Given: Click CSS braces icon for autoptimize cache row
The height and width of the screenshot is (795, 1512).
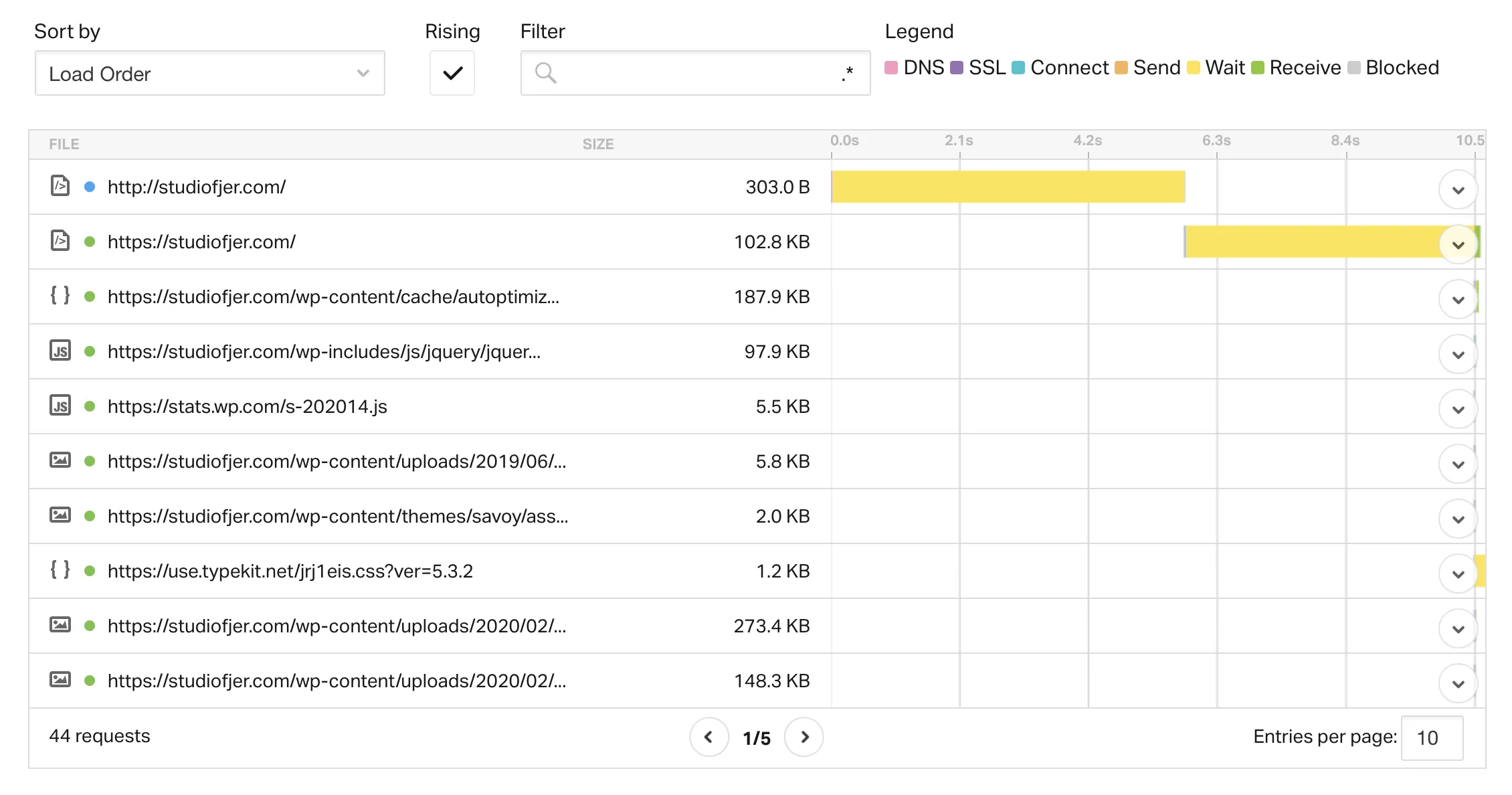Looking at the screenshot, I should (60, 295).
